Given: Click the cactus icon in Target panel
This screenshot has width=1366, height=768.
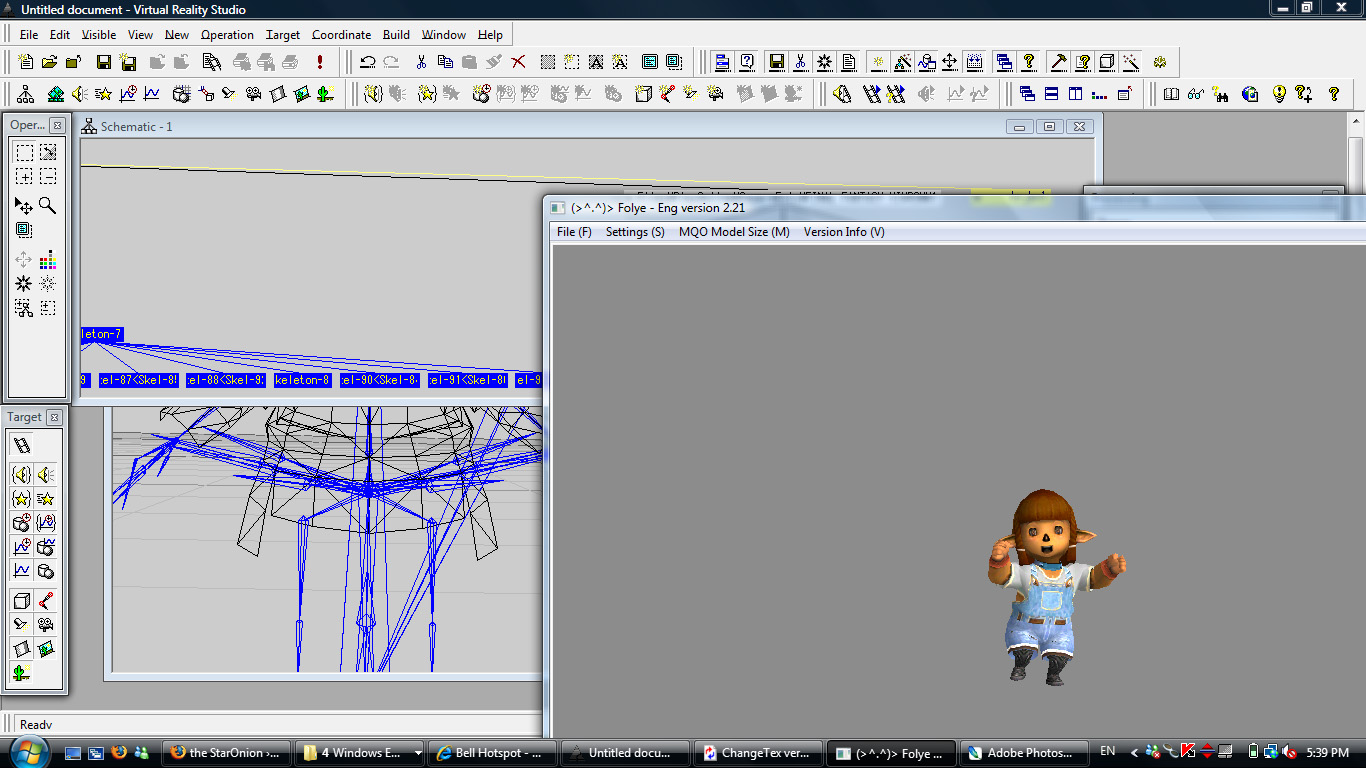Looking at the screenshot, I should tap(22, 672).
